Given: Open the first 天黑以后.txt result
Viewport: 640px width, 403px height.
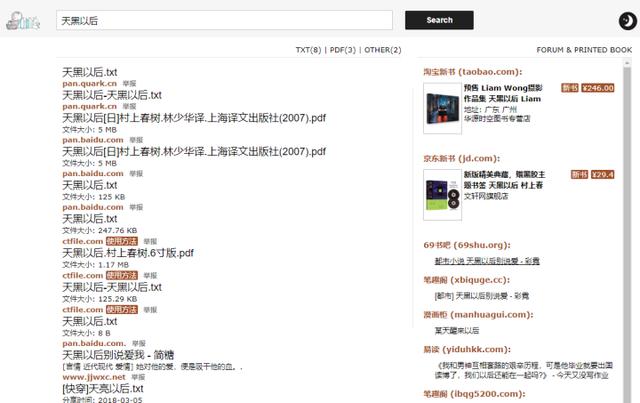Looking at the screenshot, I should [90, 72].
